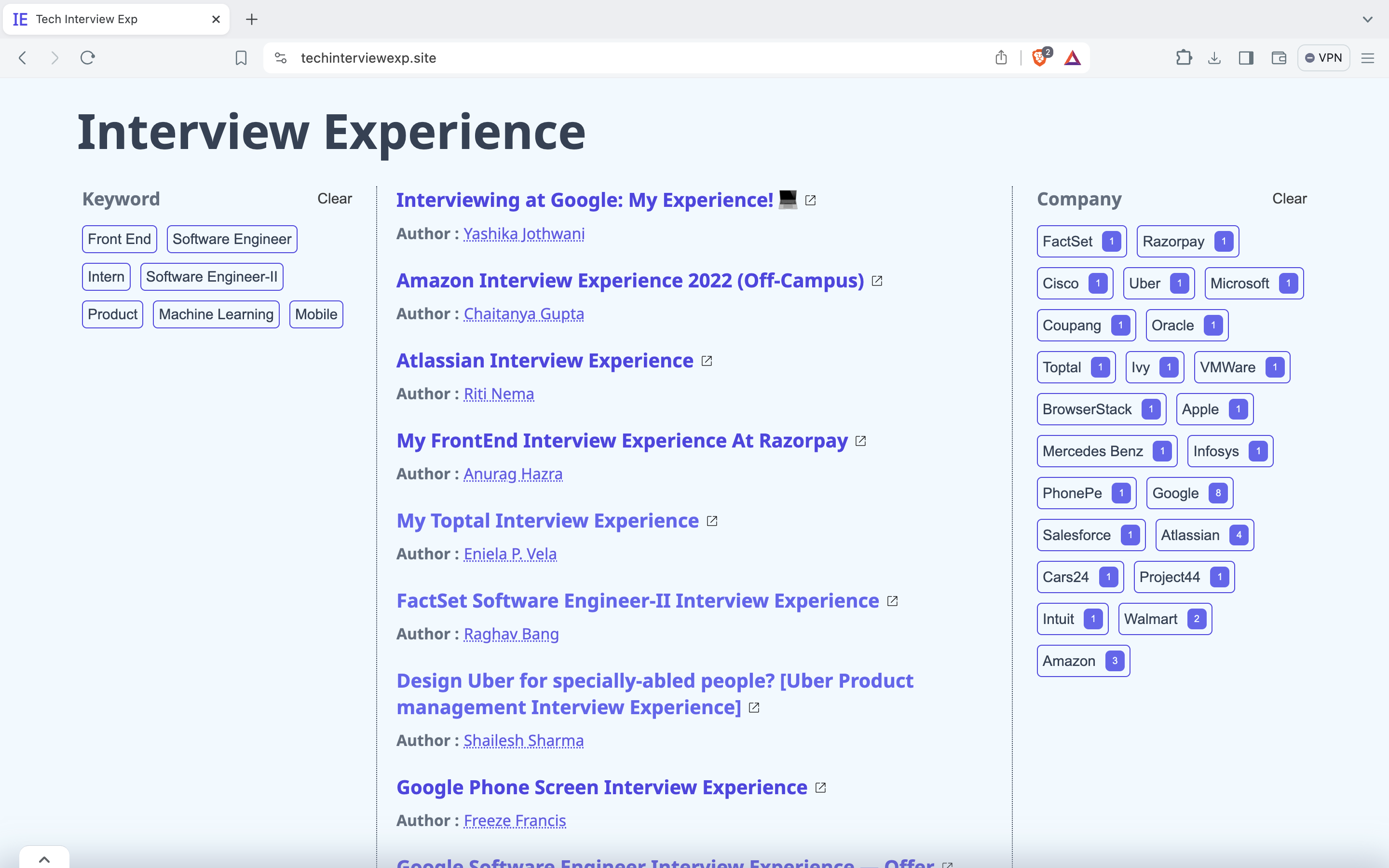Open Brave Rewards triangle icon

[x=1072, y=58]
